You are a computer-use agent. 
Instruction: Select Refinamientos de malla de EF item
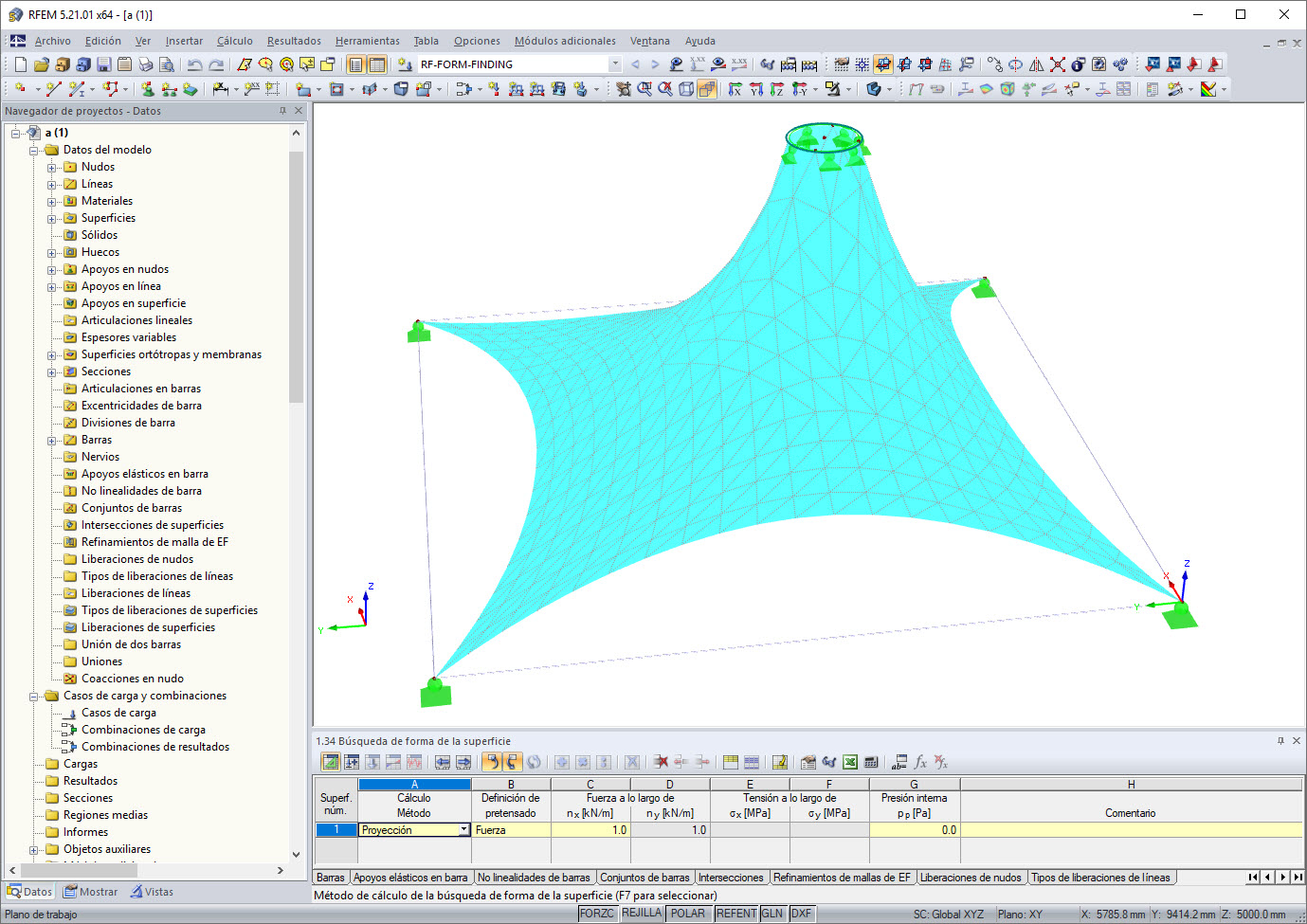point(154,542)
